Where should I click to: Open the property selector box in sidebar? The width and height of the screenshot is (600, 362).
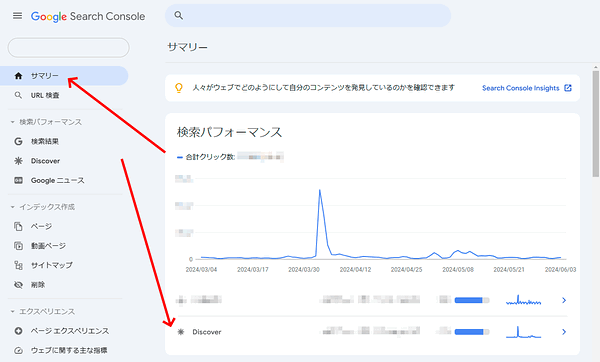[68, 47]
